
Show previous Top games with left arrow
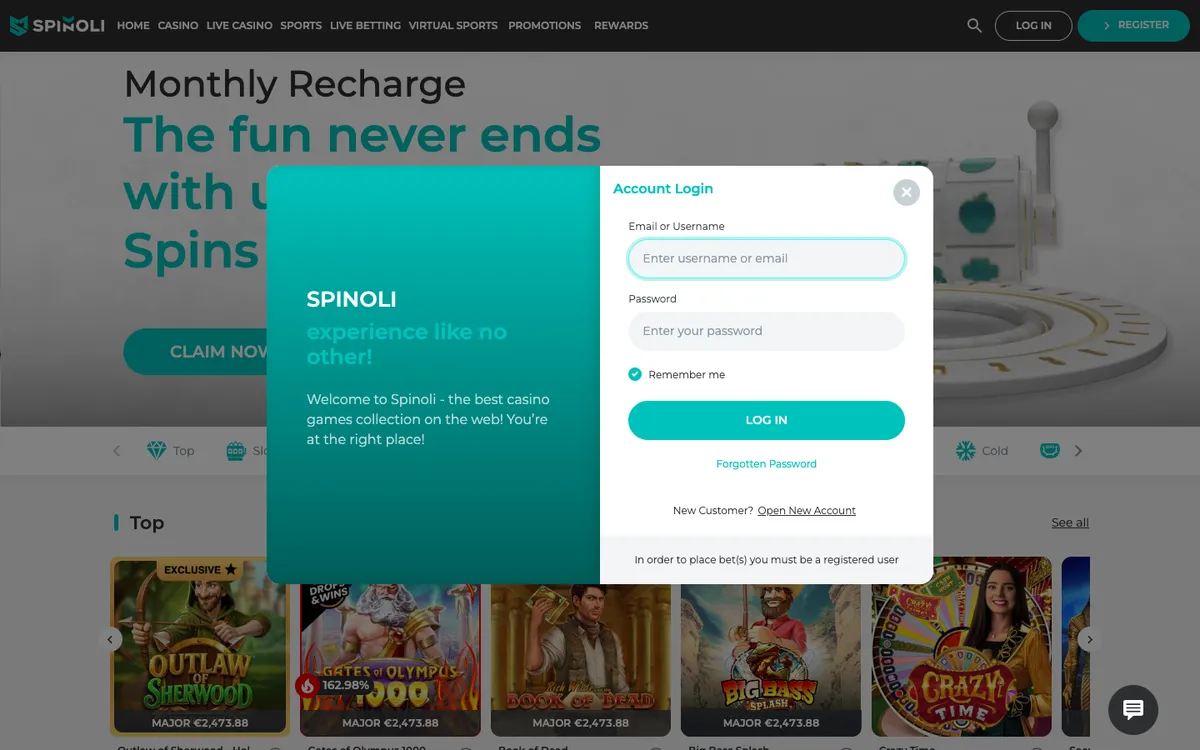(111, 639)
